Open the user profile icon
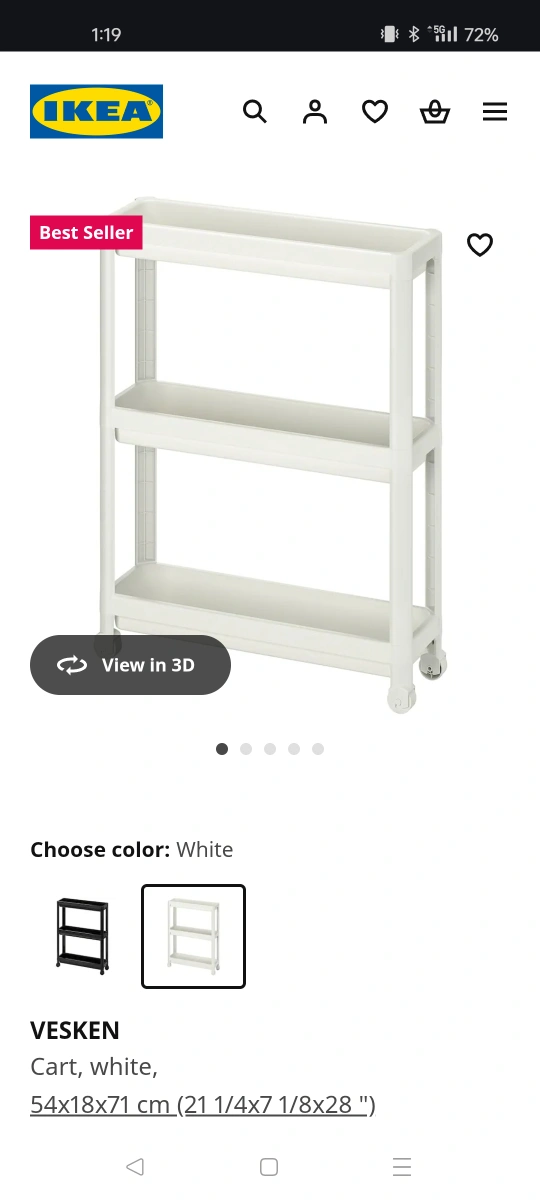The height and width of the screenshot is (1200, 540). (x=315, y=111)
